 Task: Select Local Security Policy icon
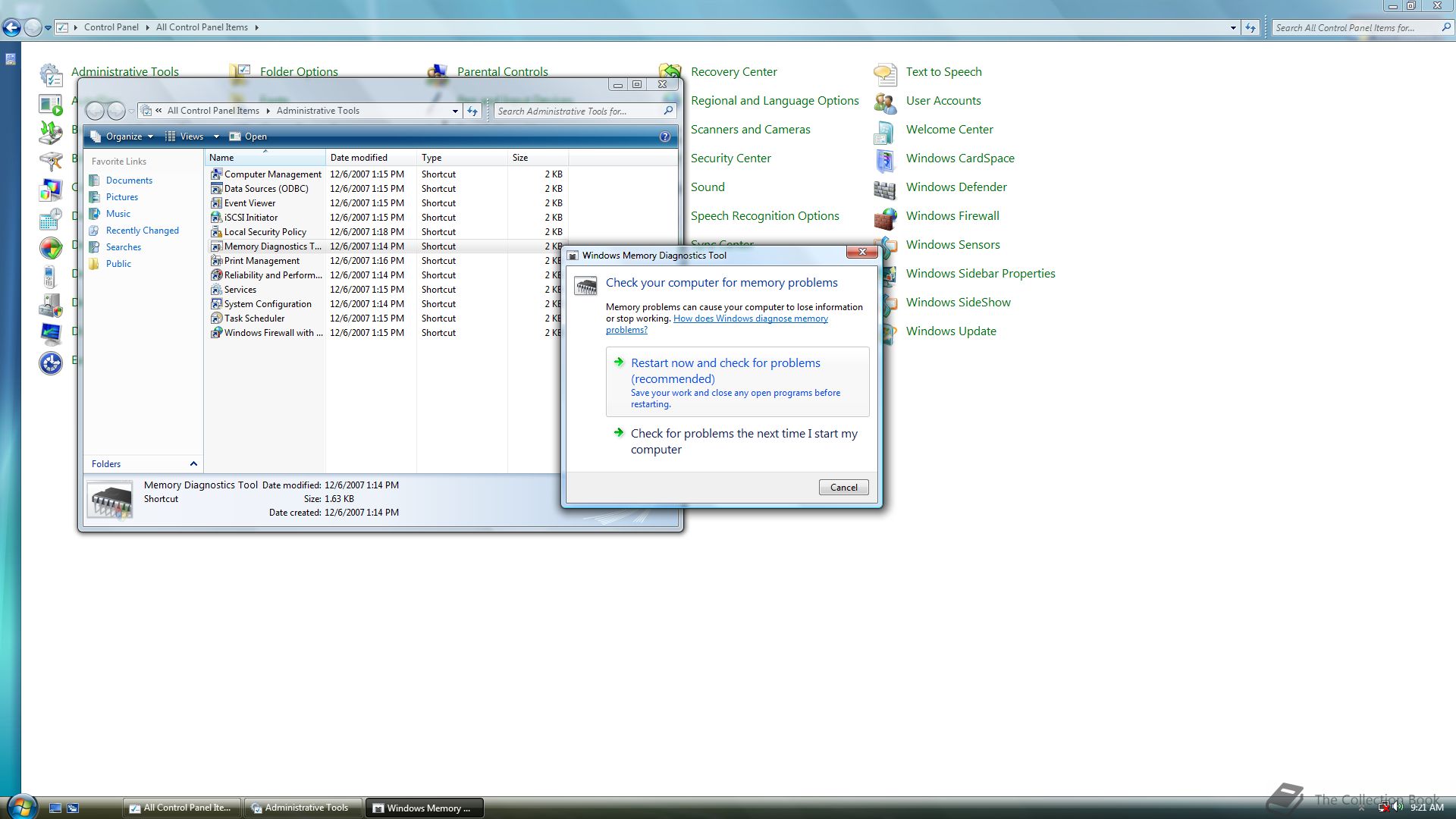(x=216, y=232)
